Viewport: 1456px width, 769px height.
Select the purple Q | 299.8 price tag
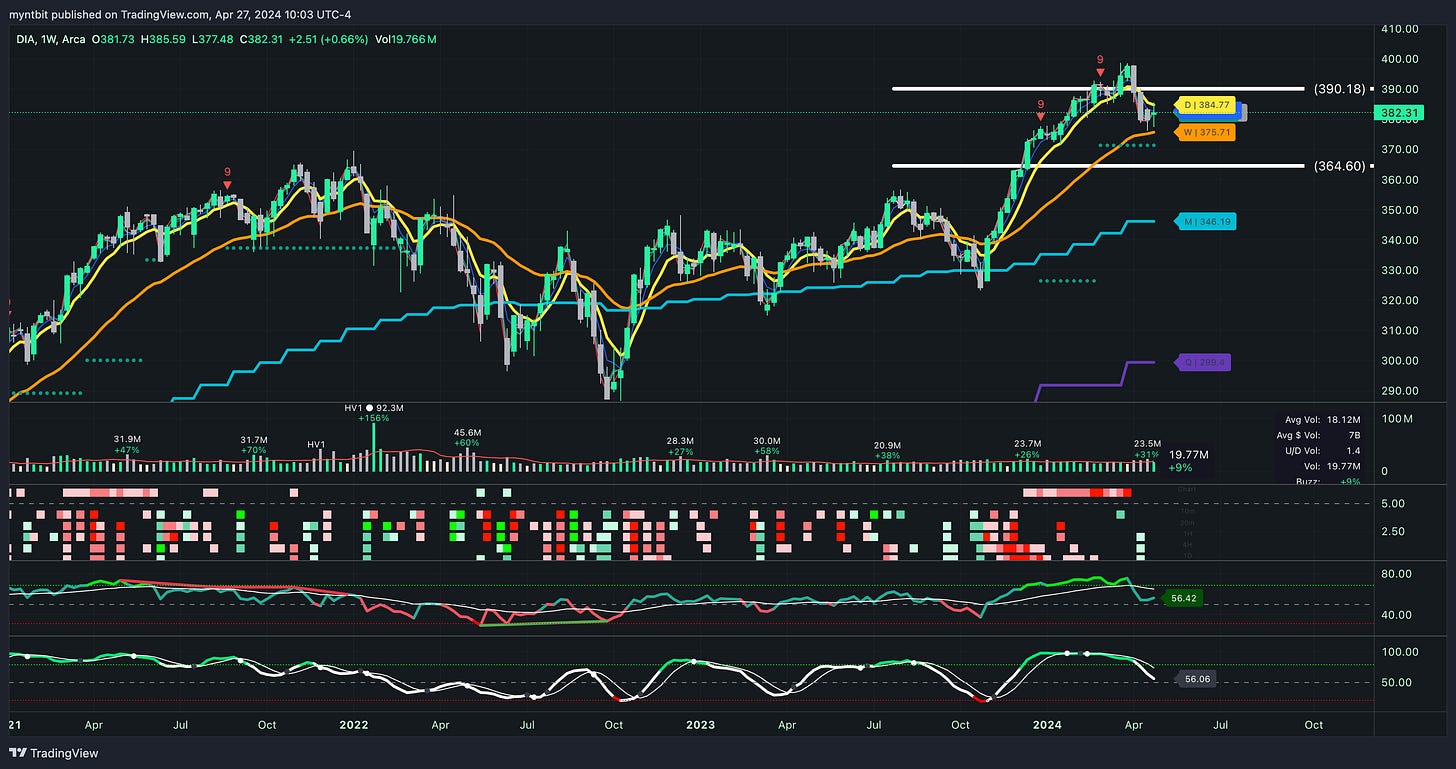coord(1202,364)
